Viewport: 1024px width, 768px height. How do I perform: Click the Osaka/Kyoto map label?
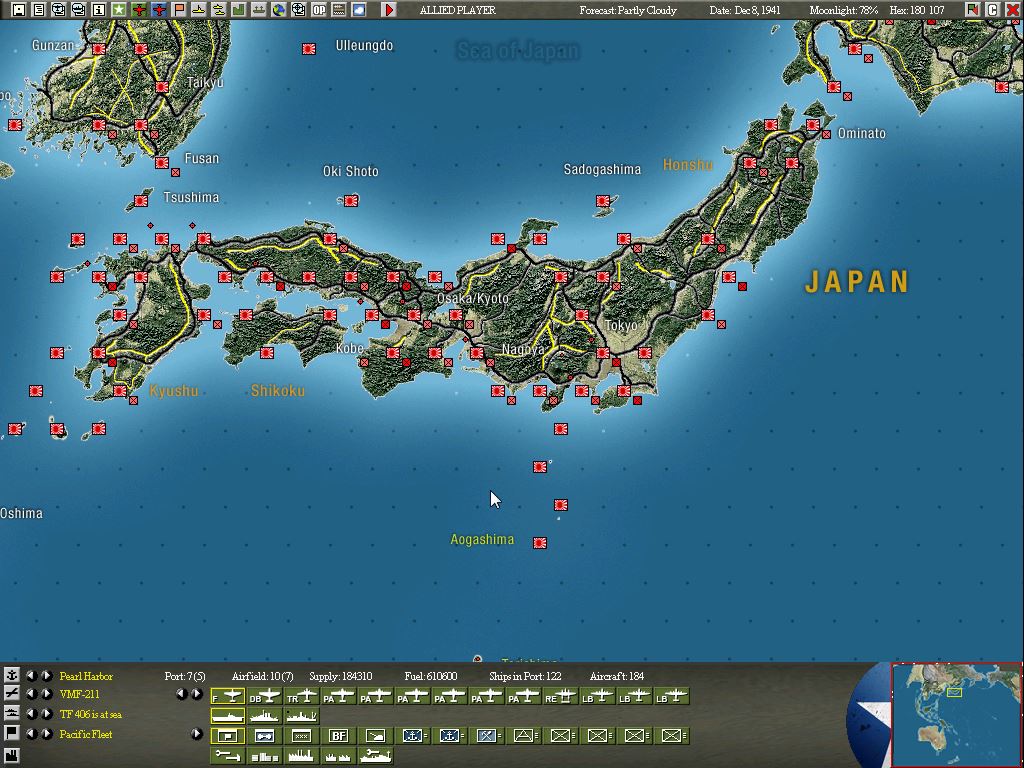(x=473, y=298)
